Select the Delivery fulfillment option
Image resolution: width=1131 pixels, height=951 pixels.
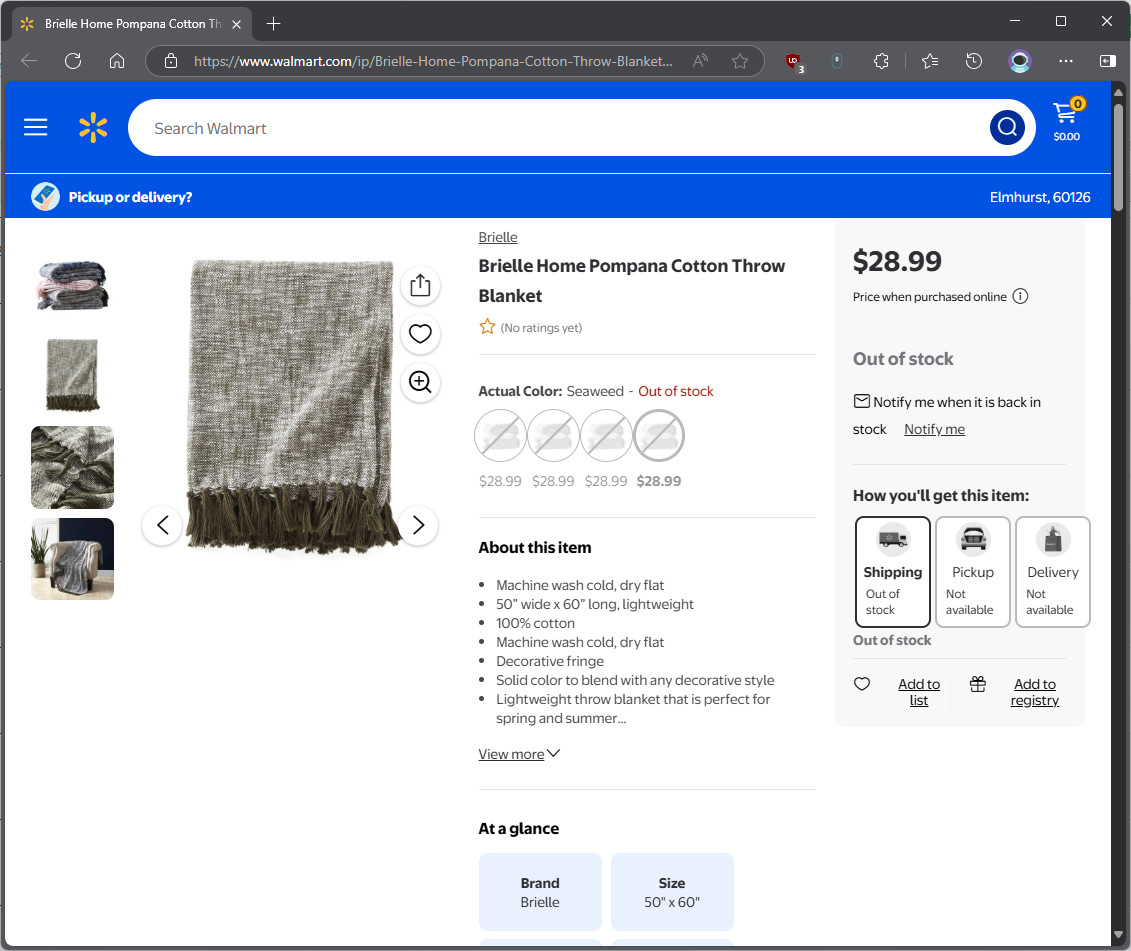(x=1052, y=571)
